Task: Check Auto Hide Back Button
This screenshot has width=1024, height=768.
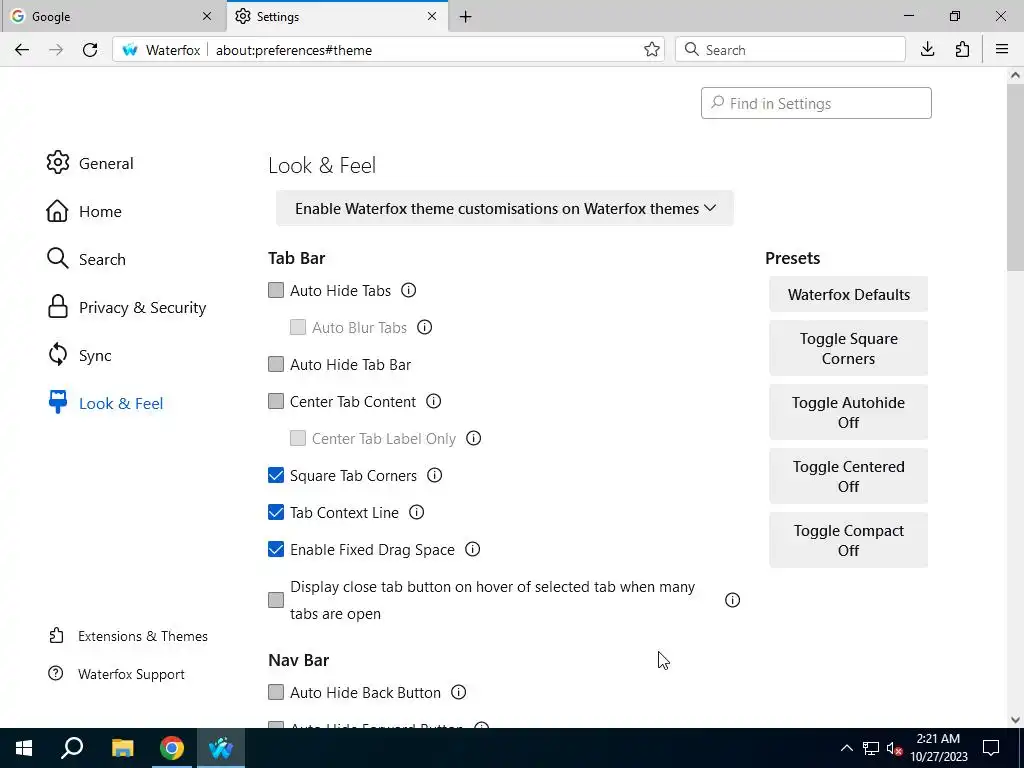Action: click(276, 692)
